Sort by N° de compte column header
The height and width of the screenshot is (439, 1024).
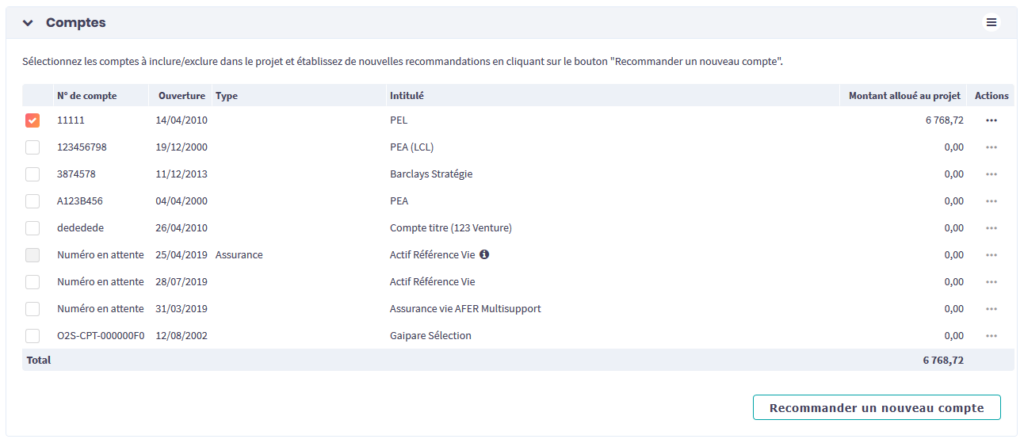[87, 96]
